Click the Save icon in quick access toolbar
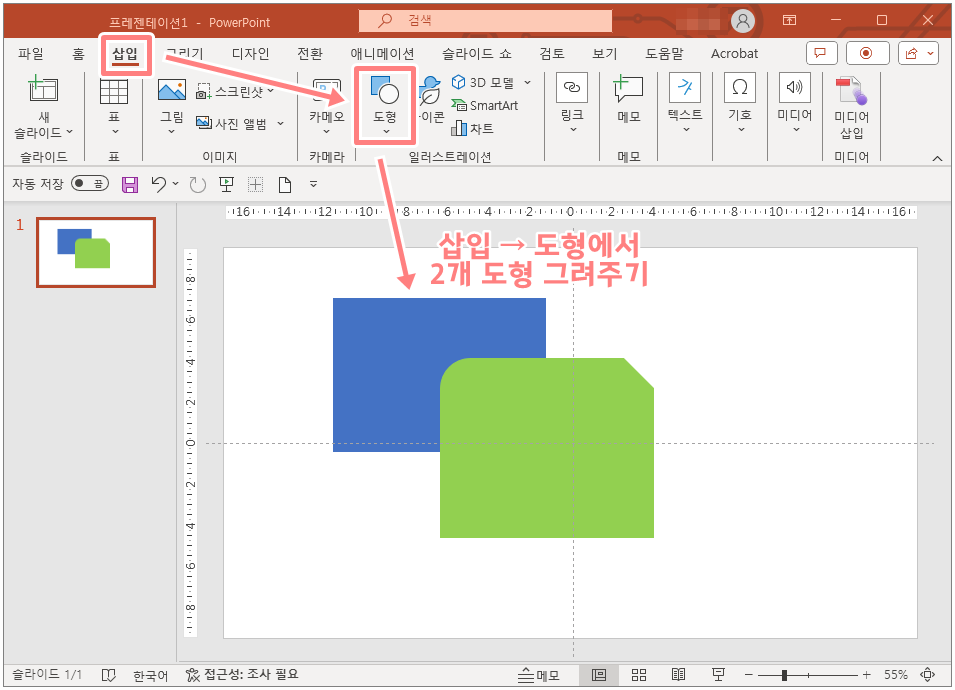This screenshot has height=690, width=955. coord(131,183)
